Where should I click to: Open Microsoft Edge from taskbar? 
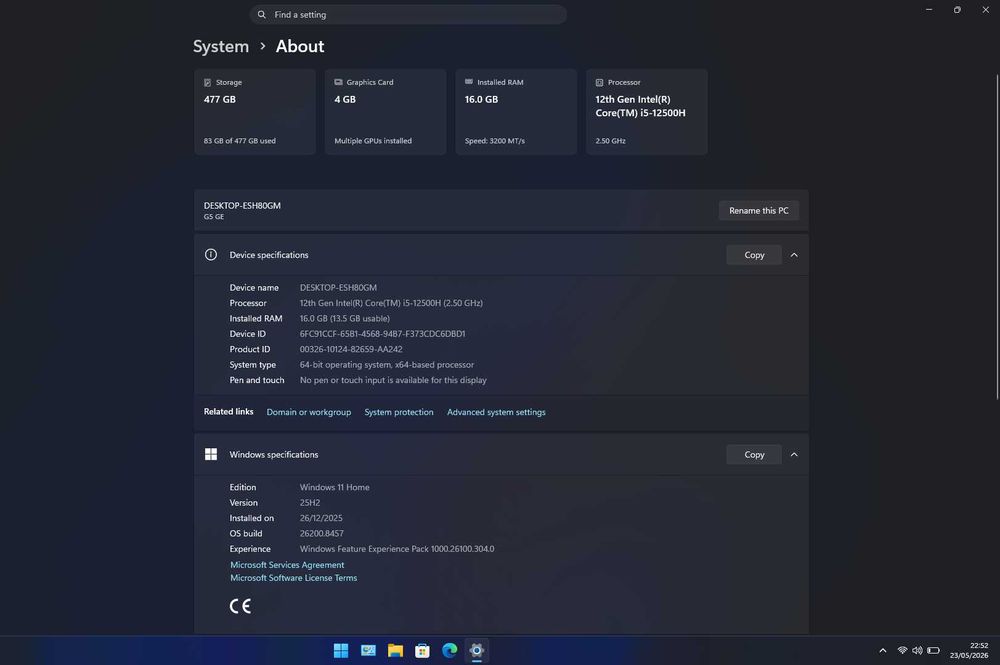click(x=450, y=650)
